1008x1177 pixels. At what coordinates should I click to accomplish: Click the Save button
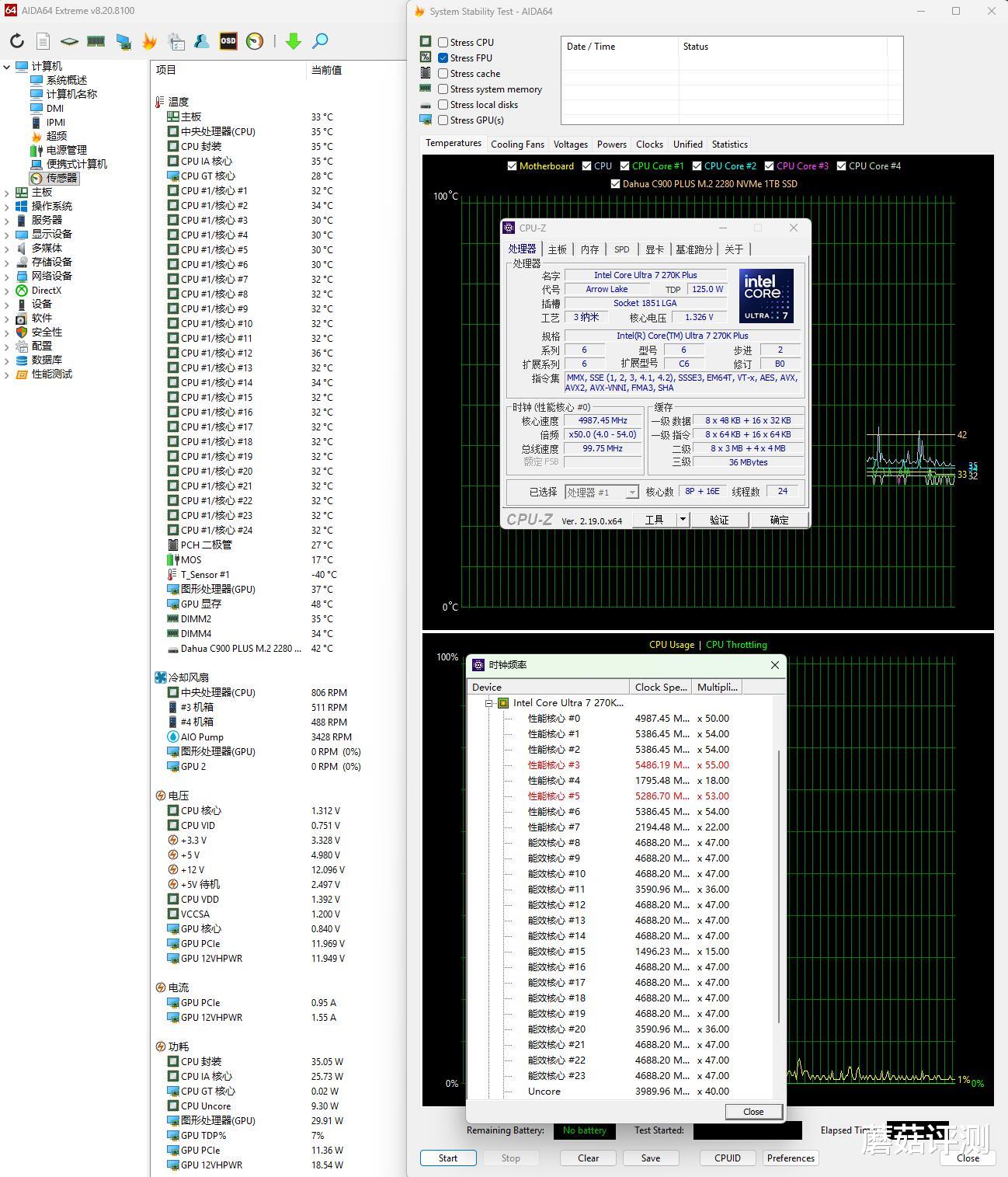click(651, 1158)
